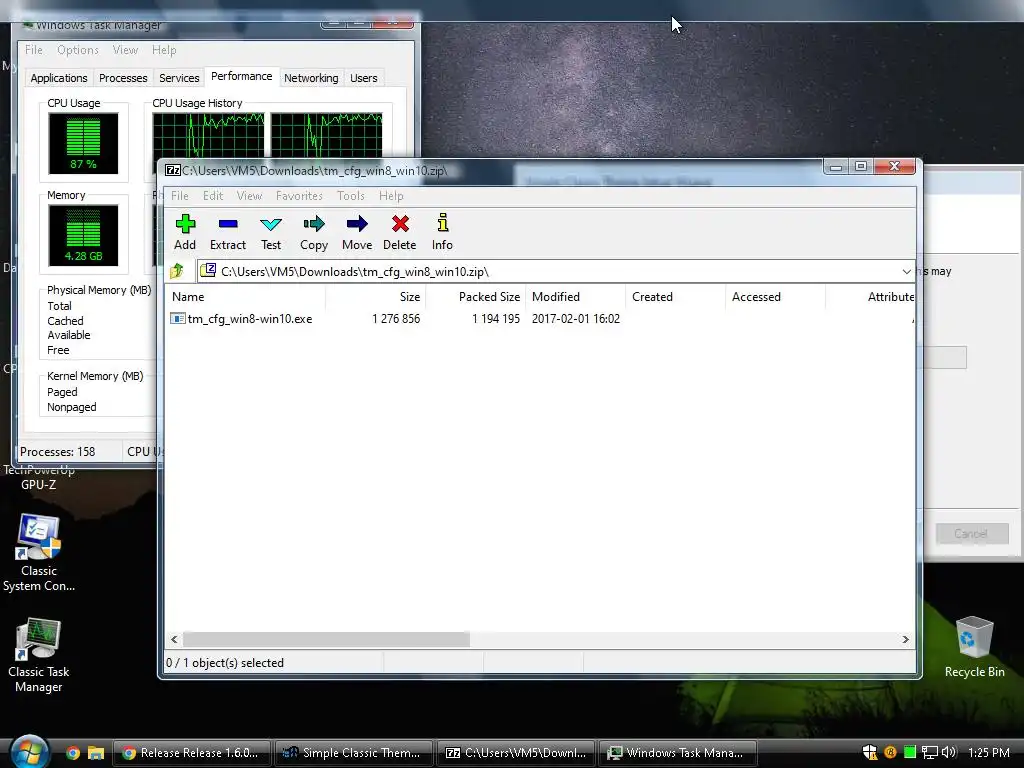Viewport: 1024px width, 768px height.
Task: Open the 7-Zip View menu
Action: coord(249,196)
